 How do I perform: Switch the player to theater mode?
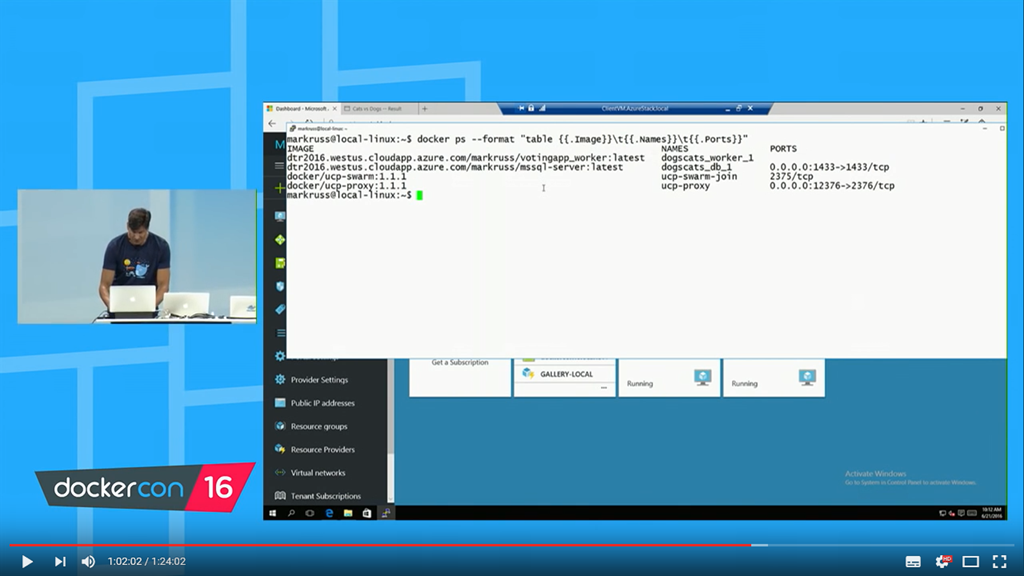tap(971, 562)
